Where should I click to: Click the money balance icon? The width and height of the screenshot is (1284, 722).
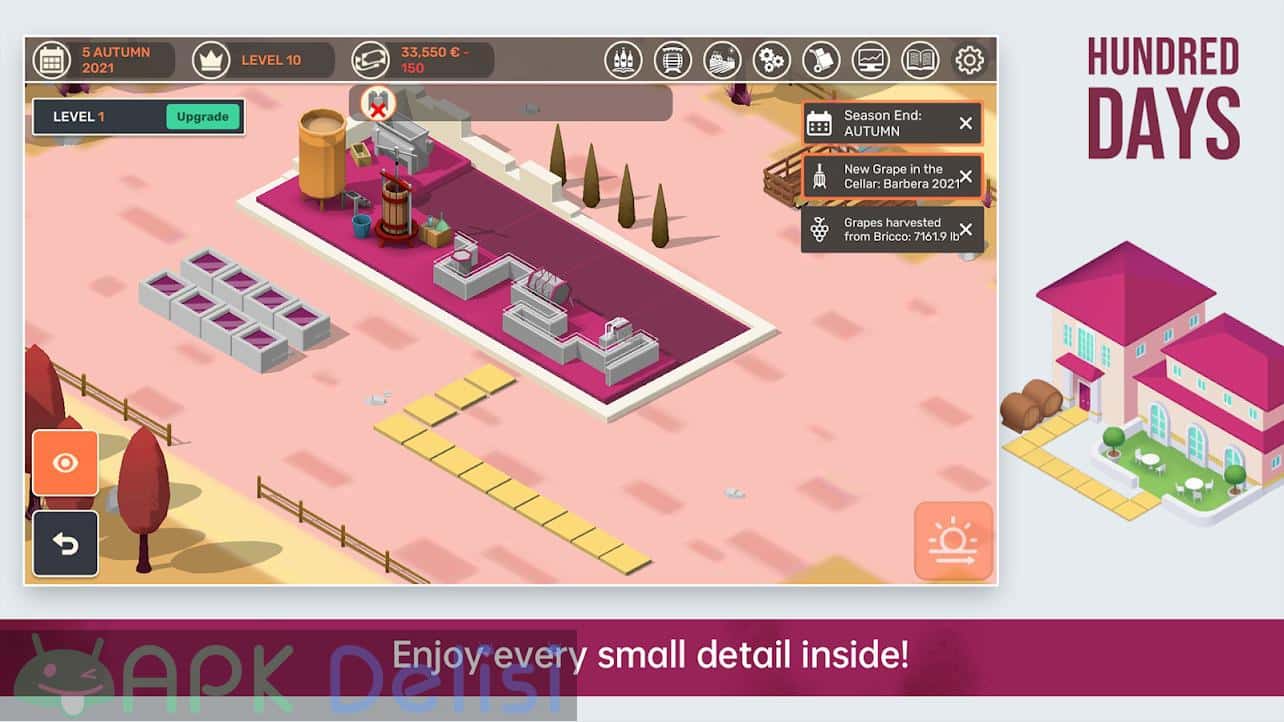pos(370,60)
